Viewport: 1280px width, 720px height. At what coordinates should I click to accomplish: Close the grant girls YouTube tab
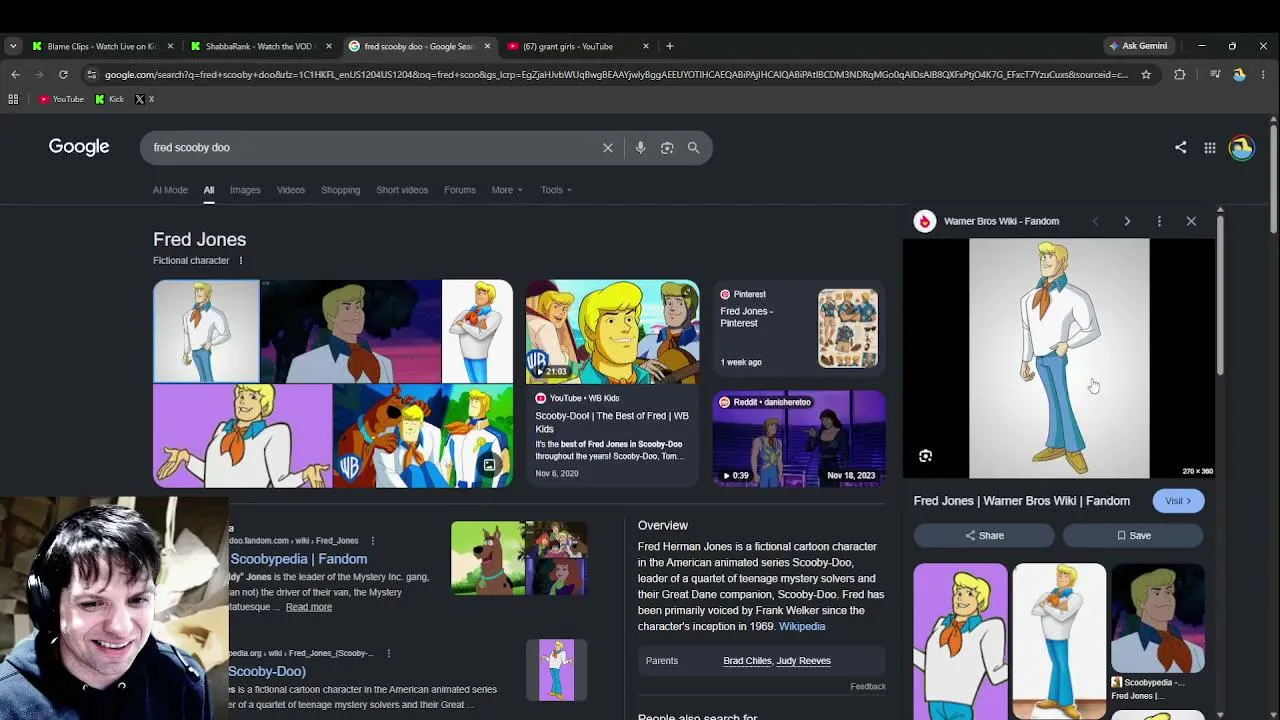(x=646, y=46)
